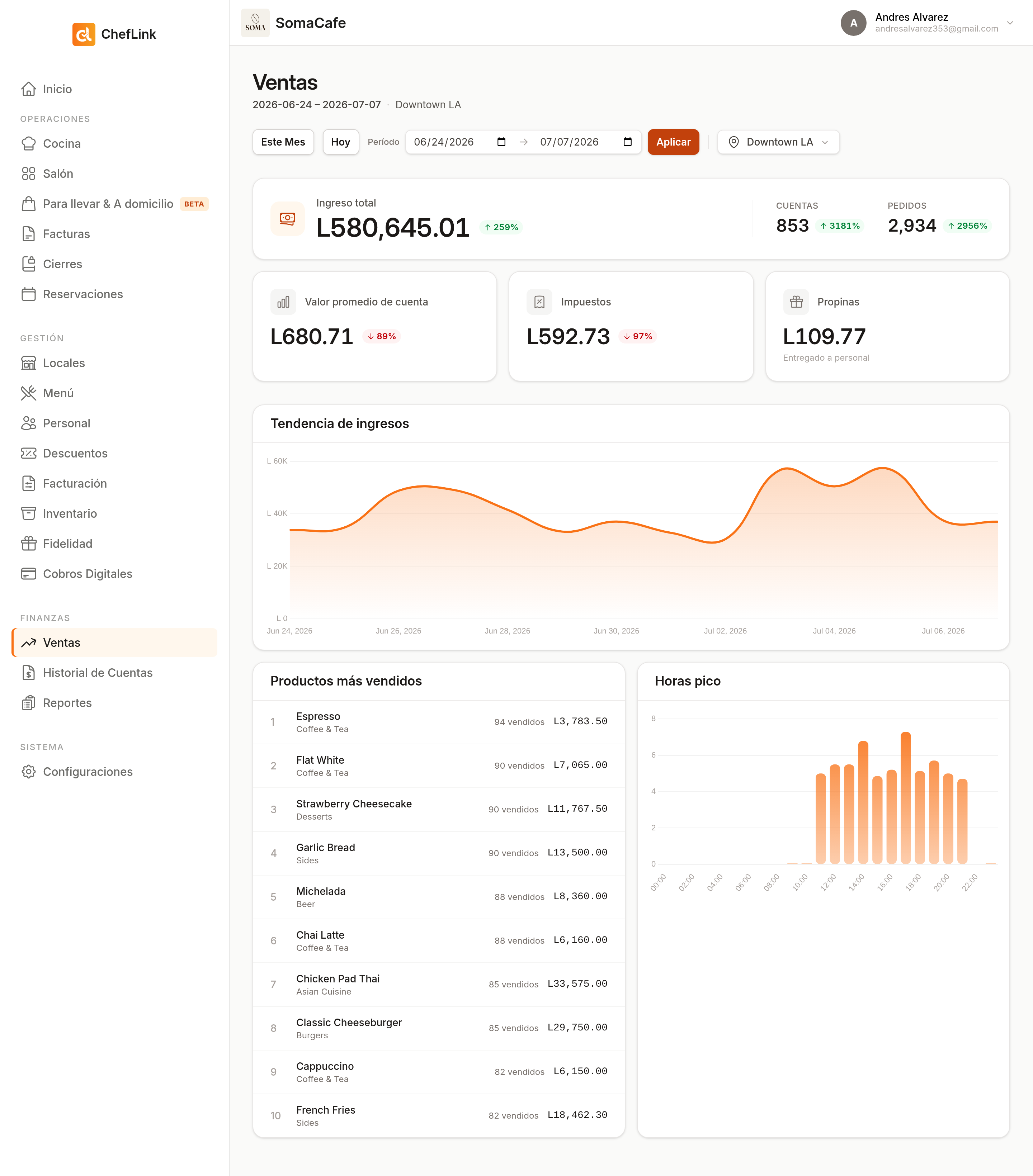Apply the date range with Aplicar
Image resolution: width=1033 pixels, height=1176 pixels.
[x=673, y=142]
